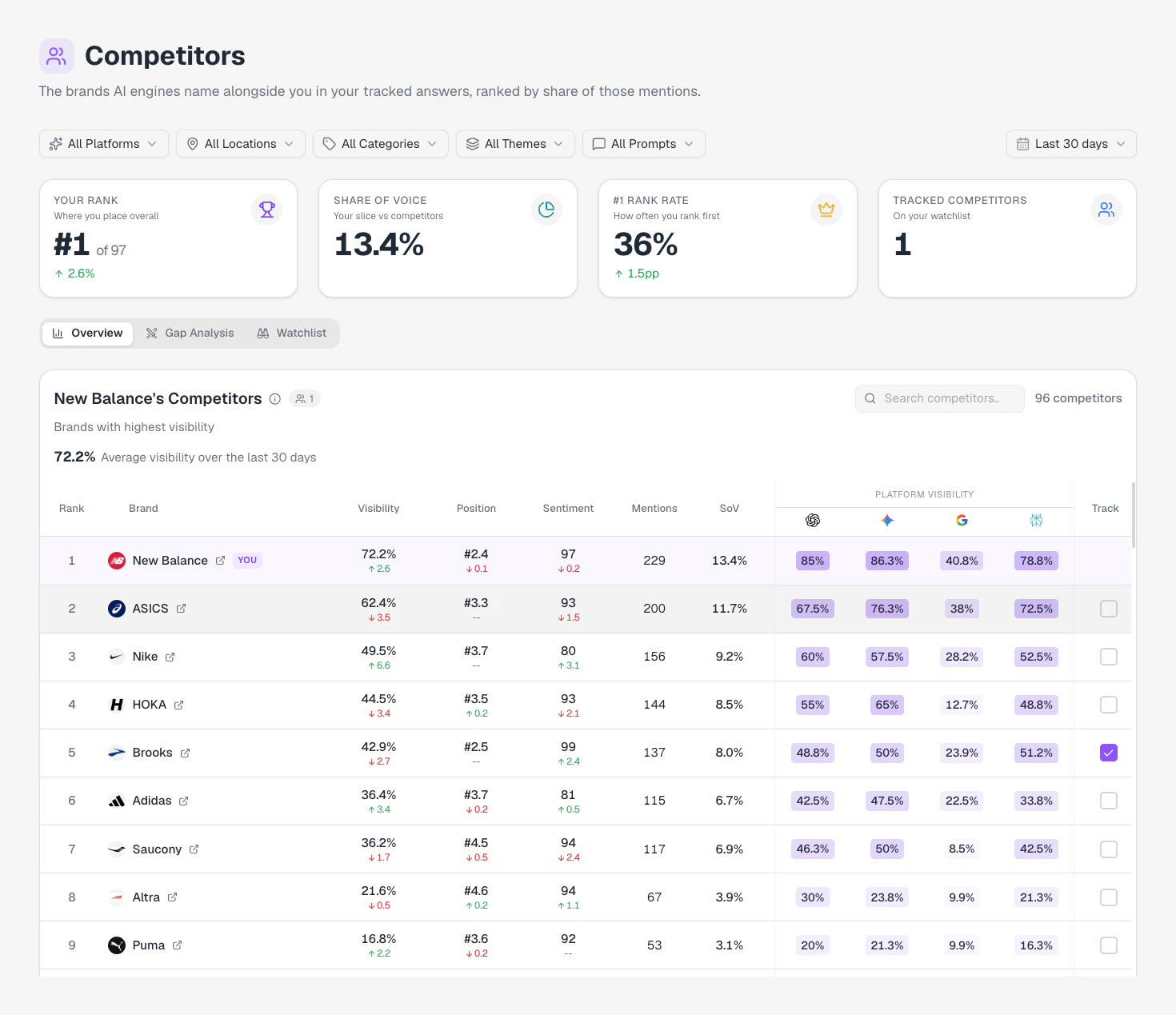Viewport: 1176px width, 1015px height.
Task: Open the All Platforms filter dropdown
Action: [x=104, y=144]
